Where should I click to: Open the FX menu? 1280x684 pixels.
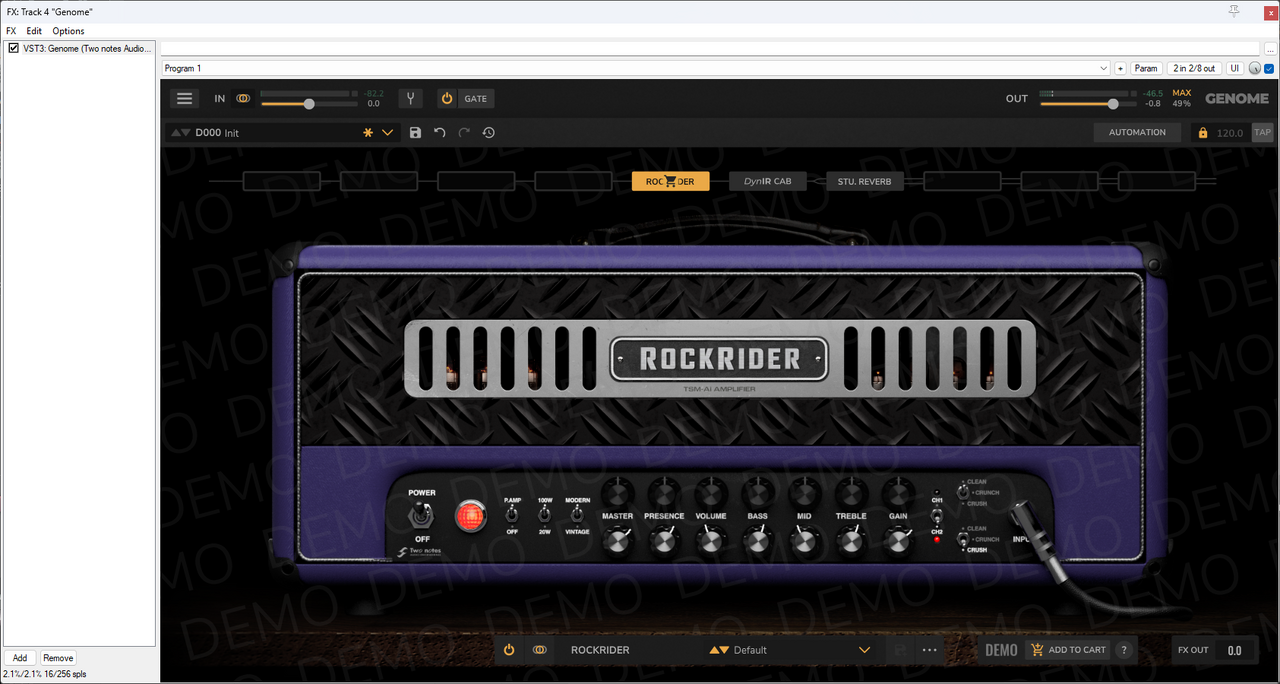click(x=11, y=31)
